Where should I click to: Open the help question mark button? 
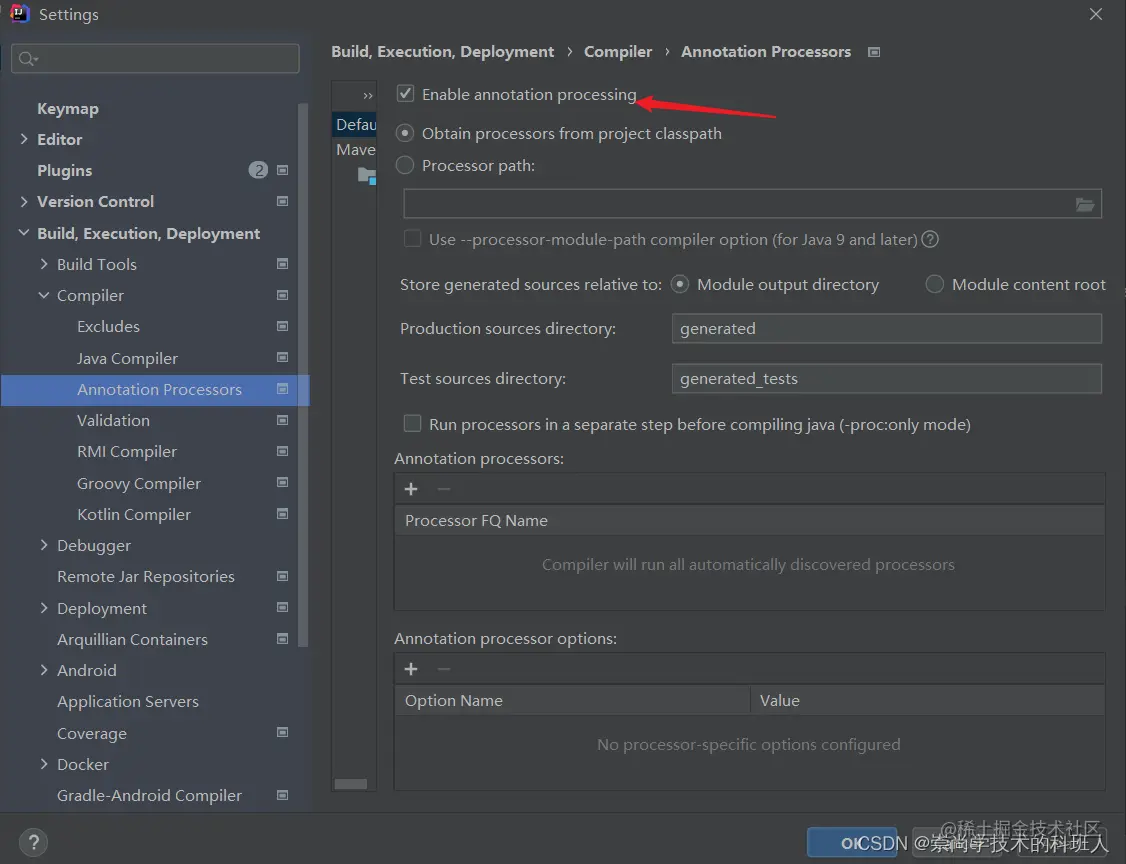(34, 842)
